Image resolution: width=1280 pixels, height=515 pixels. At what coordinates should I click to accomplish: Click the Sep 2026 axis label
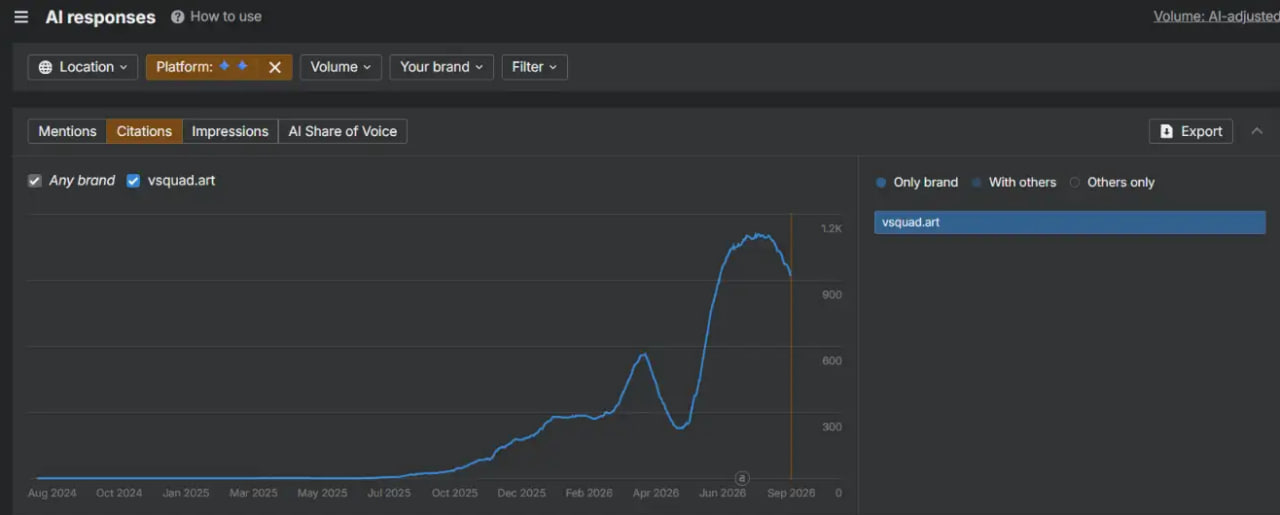point(791,493)
